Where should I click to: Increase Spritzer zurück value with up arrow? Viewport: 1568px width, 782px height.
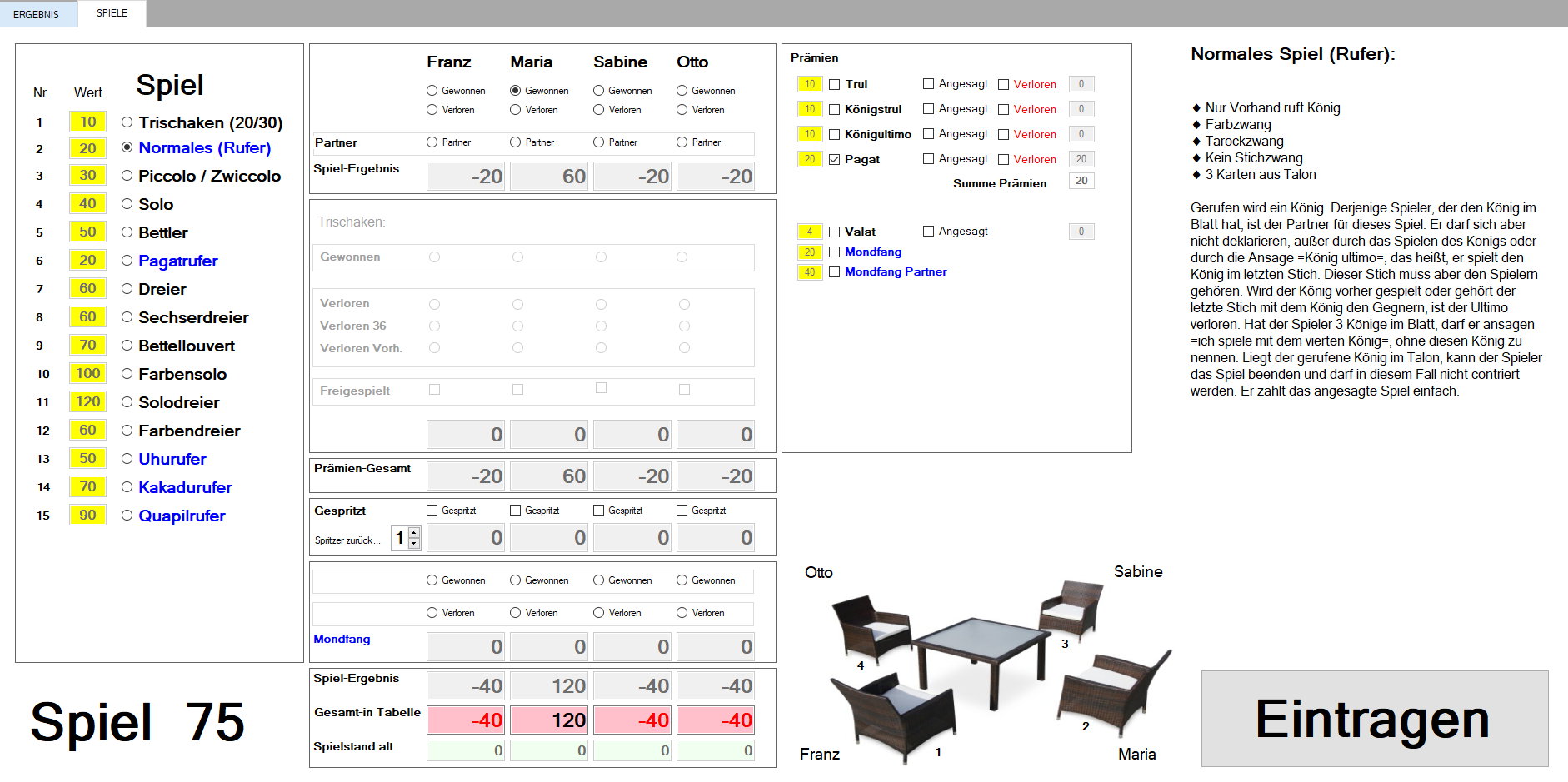[x=414, y=533]
